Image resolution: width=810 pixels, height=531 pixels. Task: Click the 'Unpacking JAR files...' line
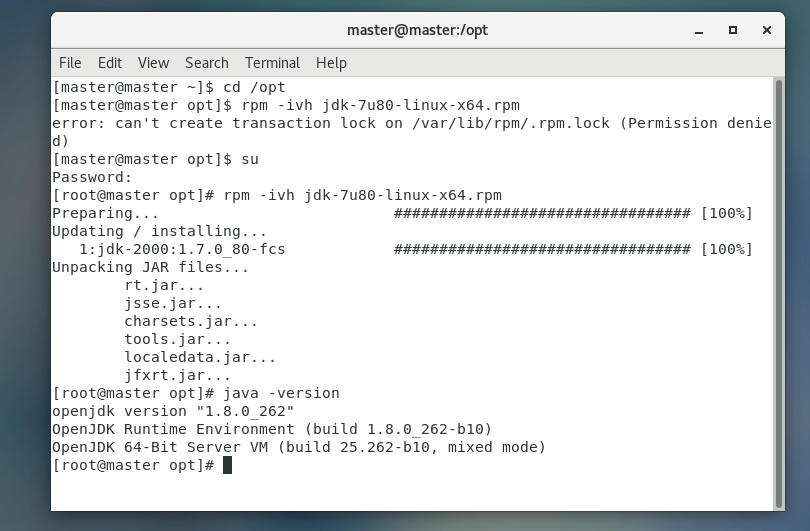[x=150, y=267]
